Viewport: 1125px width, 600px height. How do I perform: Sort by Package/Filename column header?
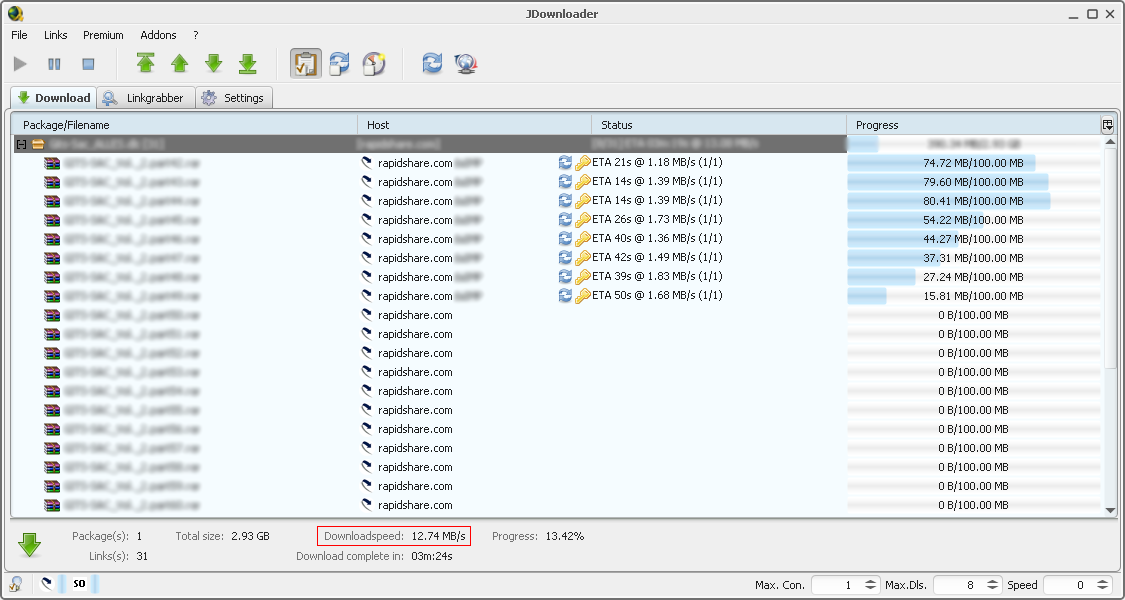pos(185,125)
